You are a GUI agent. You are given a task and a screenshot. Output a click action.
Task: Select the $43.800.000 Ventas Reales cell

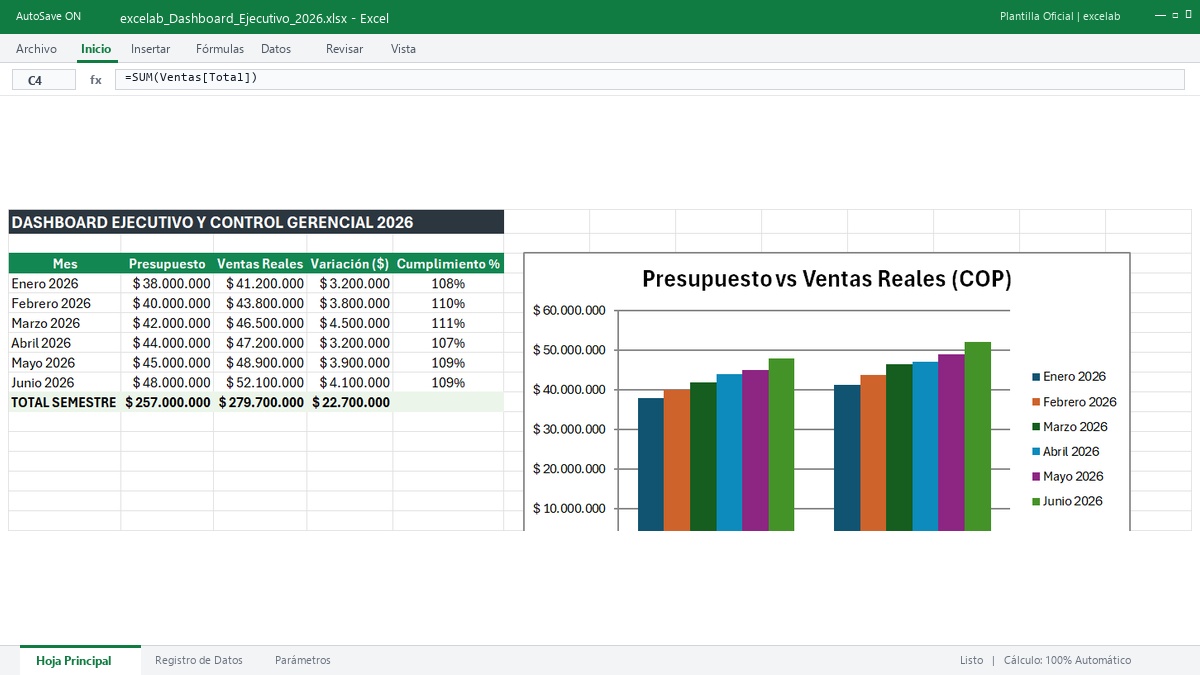click(x=260, y=303)
